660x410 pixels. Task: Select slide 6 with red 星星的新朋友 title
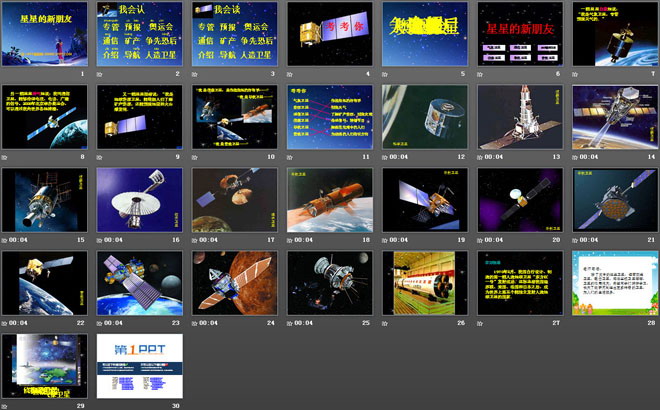pyautogui.click(x=520, y=34)
